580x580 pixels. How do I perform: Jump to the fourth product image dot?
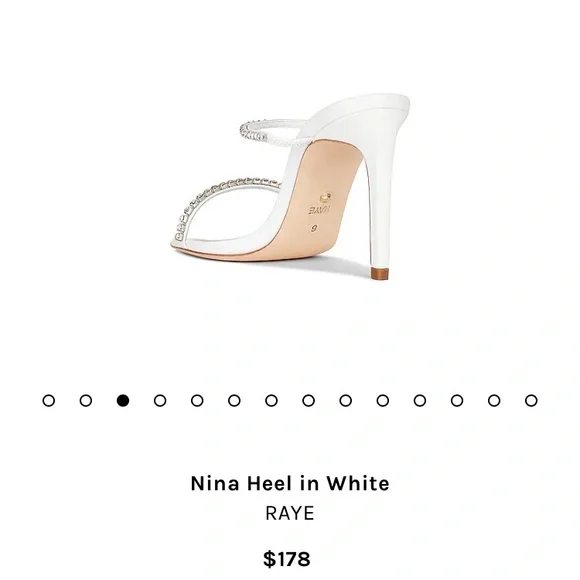pos(160,401)
